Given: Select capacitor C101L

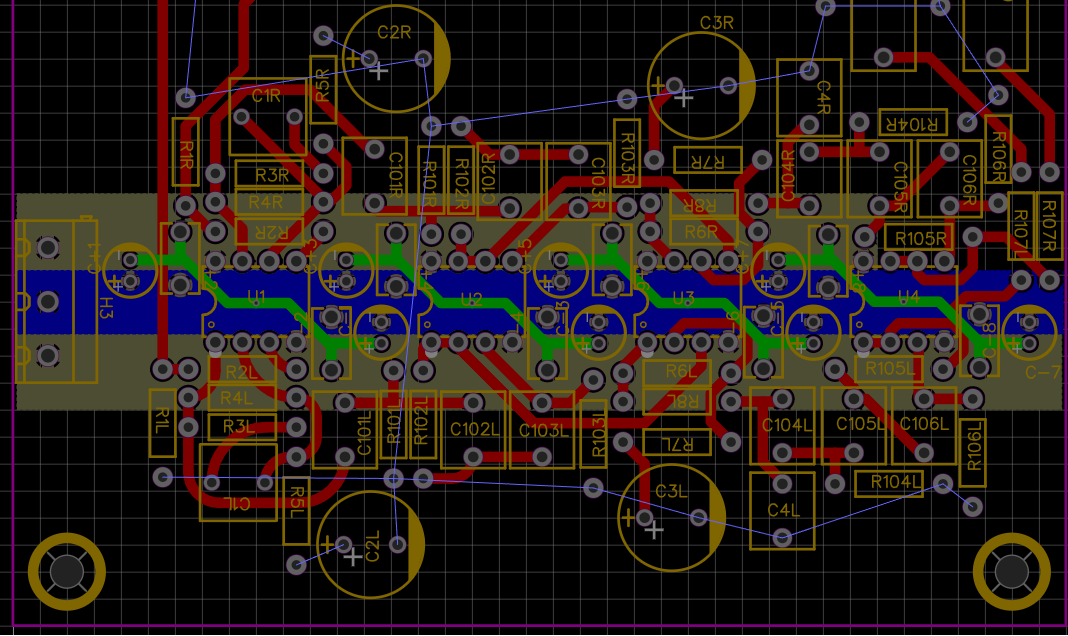Looking at the screenshot, I should tap(345, 430).
